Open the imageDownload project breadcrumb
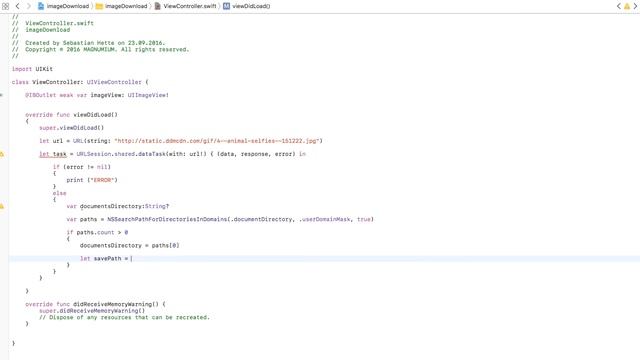Viewport: 640px width, 360px height. [63, 6]
